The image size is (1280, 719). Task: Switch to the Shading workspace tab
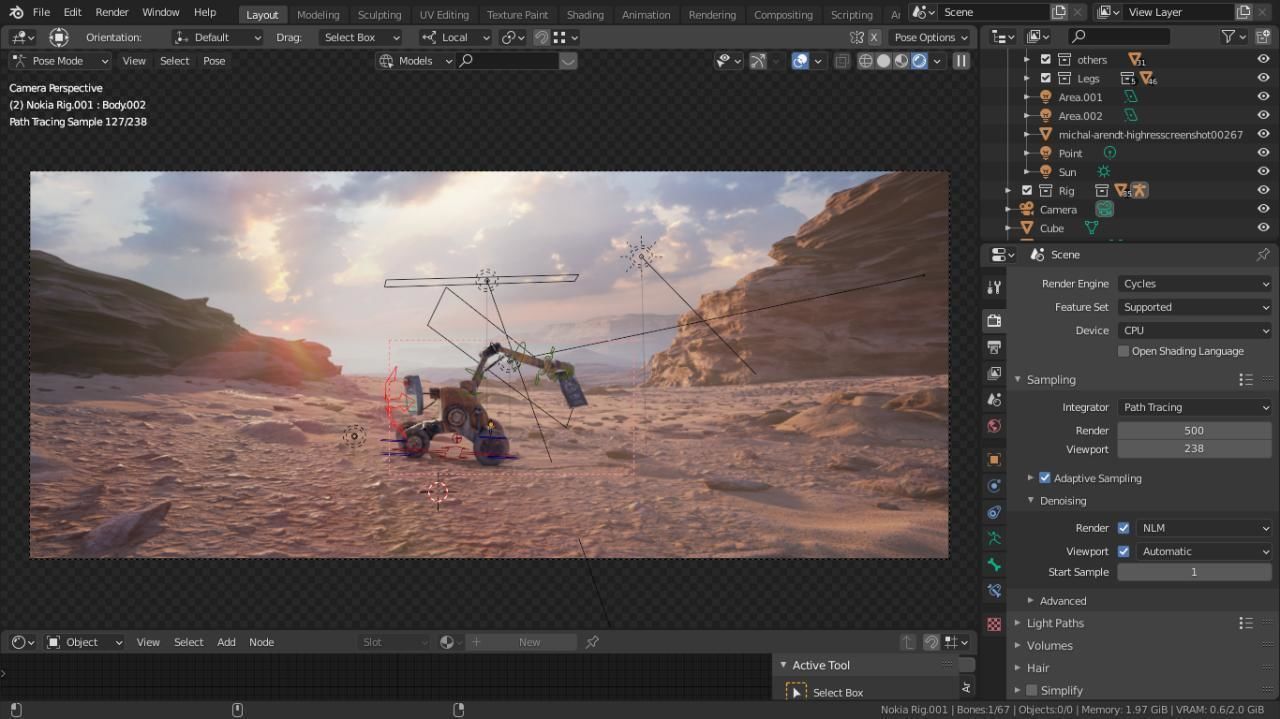tap(585, 15)
